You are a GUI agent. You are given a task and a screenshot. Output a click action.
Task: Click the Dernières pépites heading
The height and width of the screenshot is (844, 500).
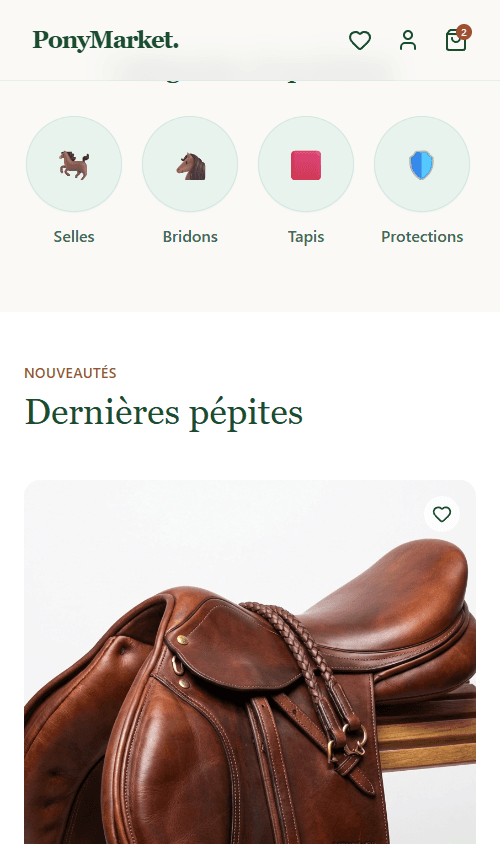164,413
